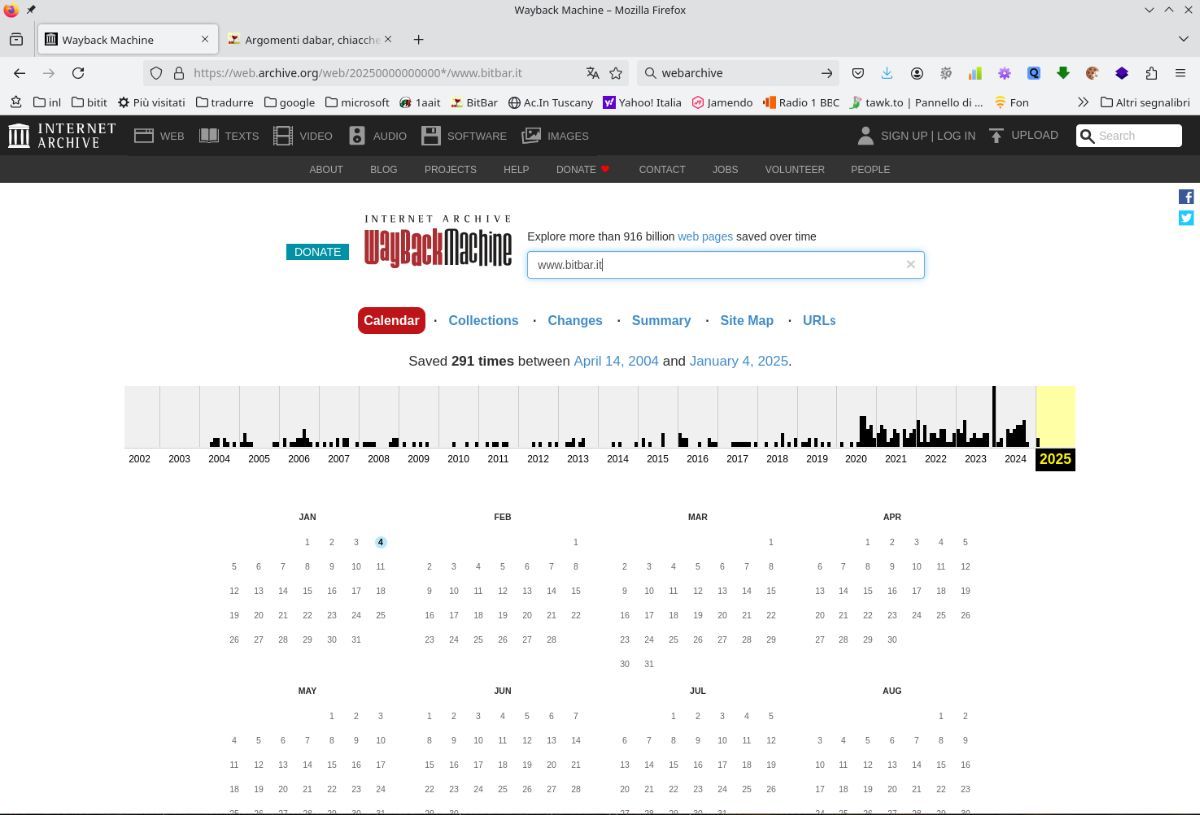
Task: Share on Twitter via sidebar icon
Action: click(x=1186, y=218)
